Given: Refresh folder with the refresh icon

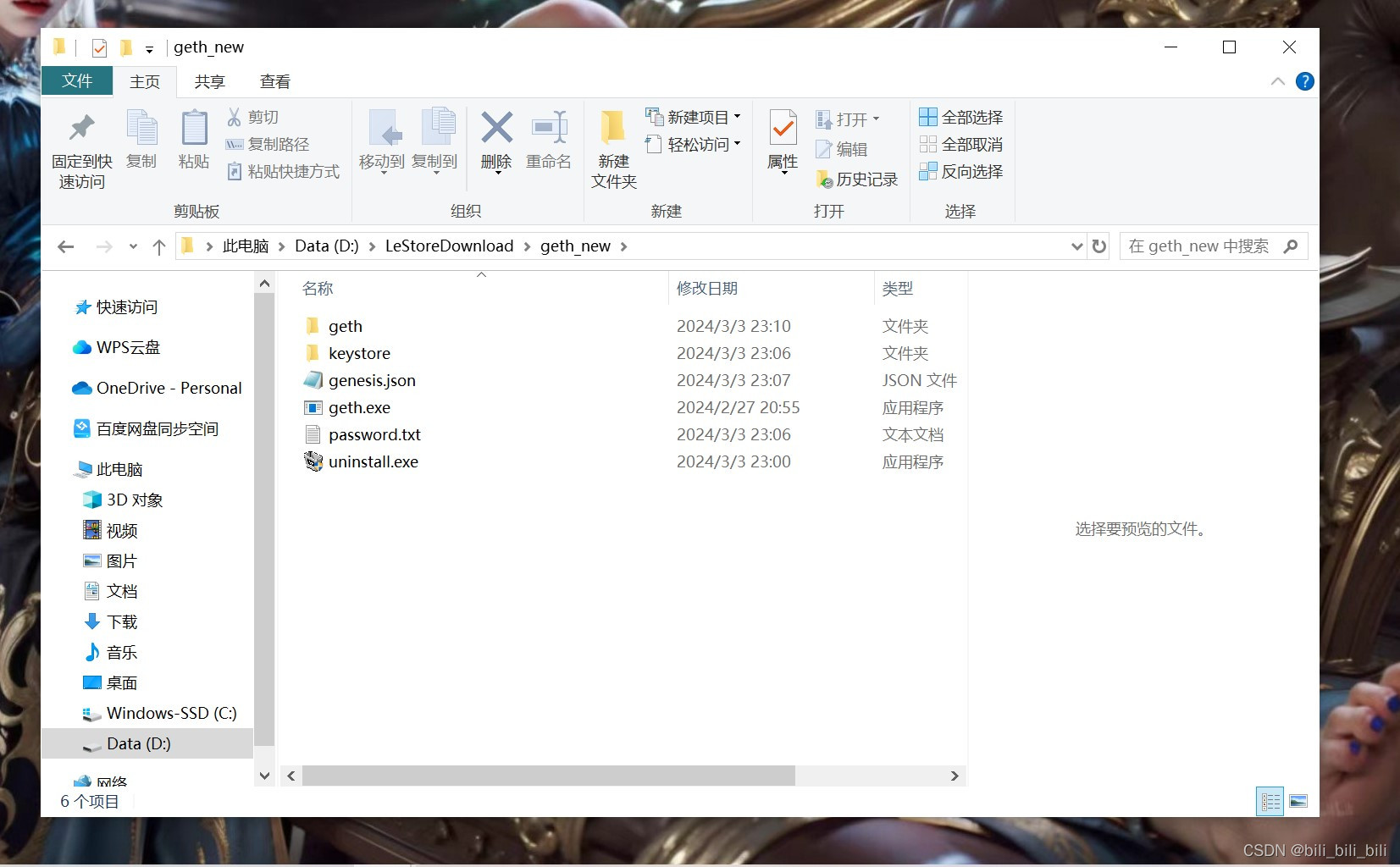Looking at the screenshot, I should [x=1098, y=246].
